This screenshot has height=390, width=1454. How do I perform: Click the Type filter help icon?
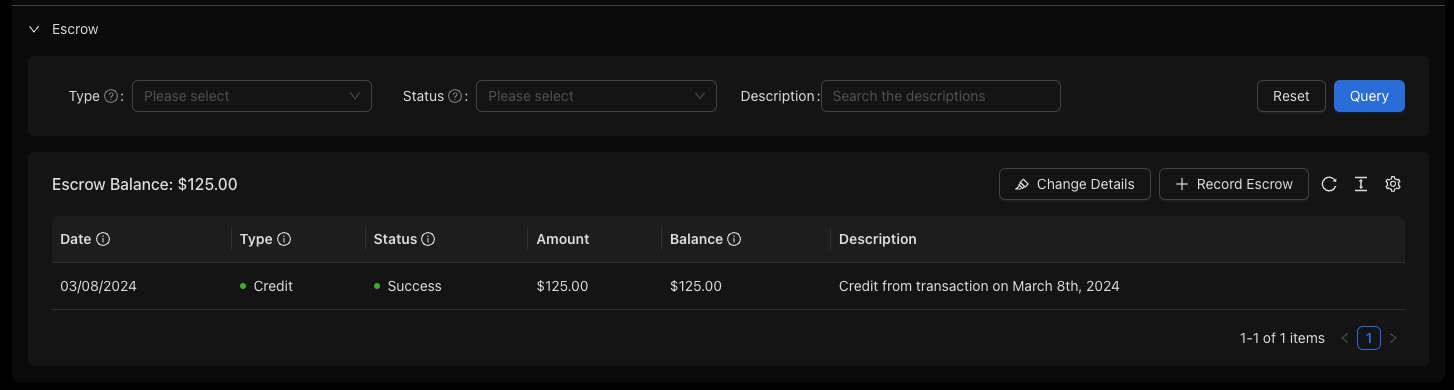pyautogui.click(x=111, y=96)
